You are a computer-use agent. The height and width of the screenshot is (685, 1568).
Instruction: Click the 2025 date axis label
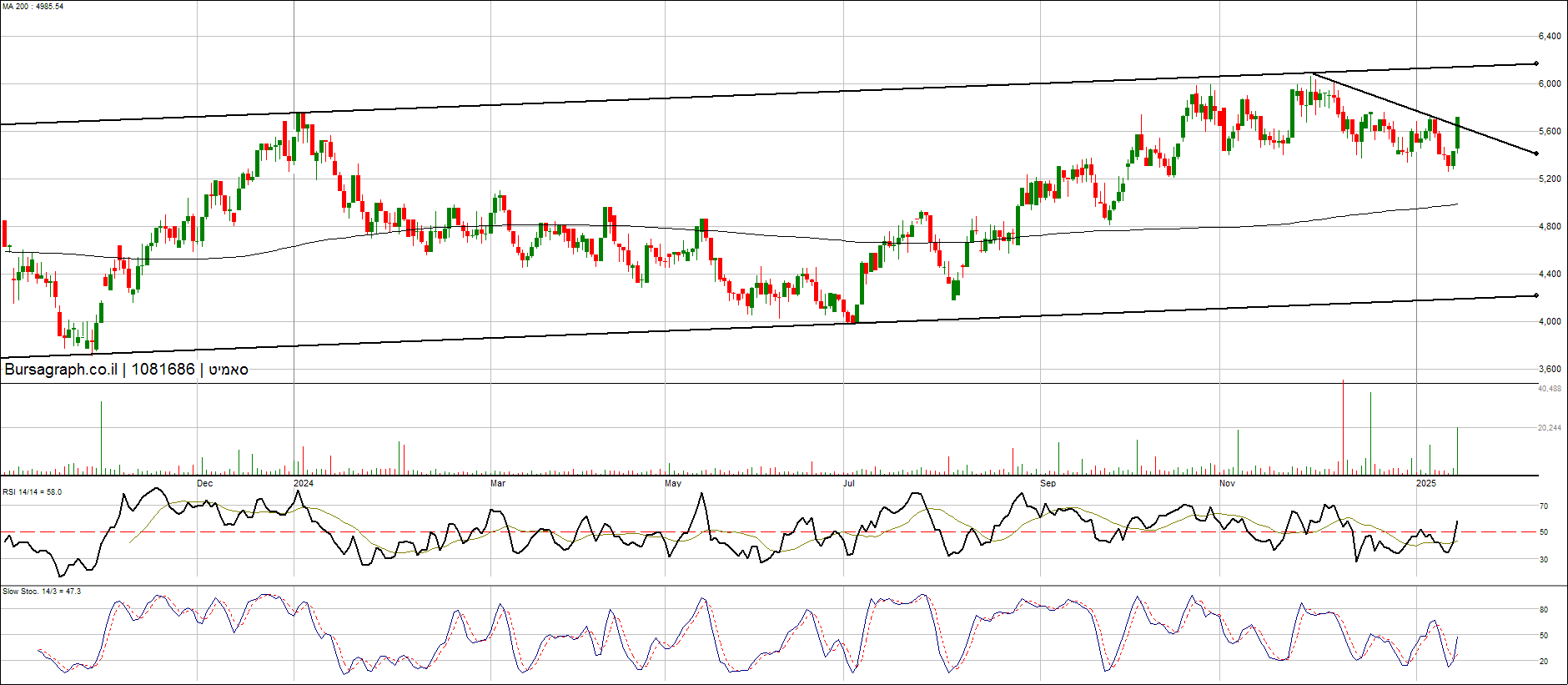(1426, 483)
